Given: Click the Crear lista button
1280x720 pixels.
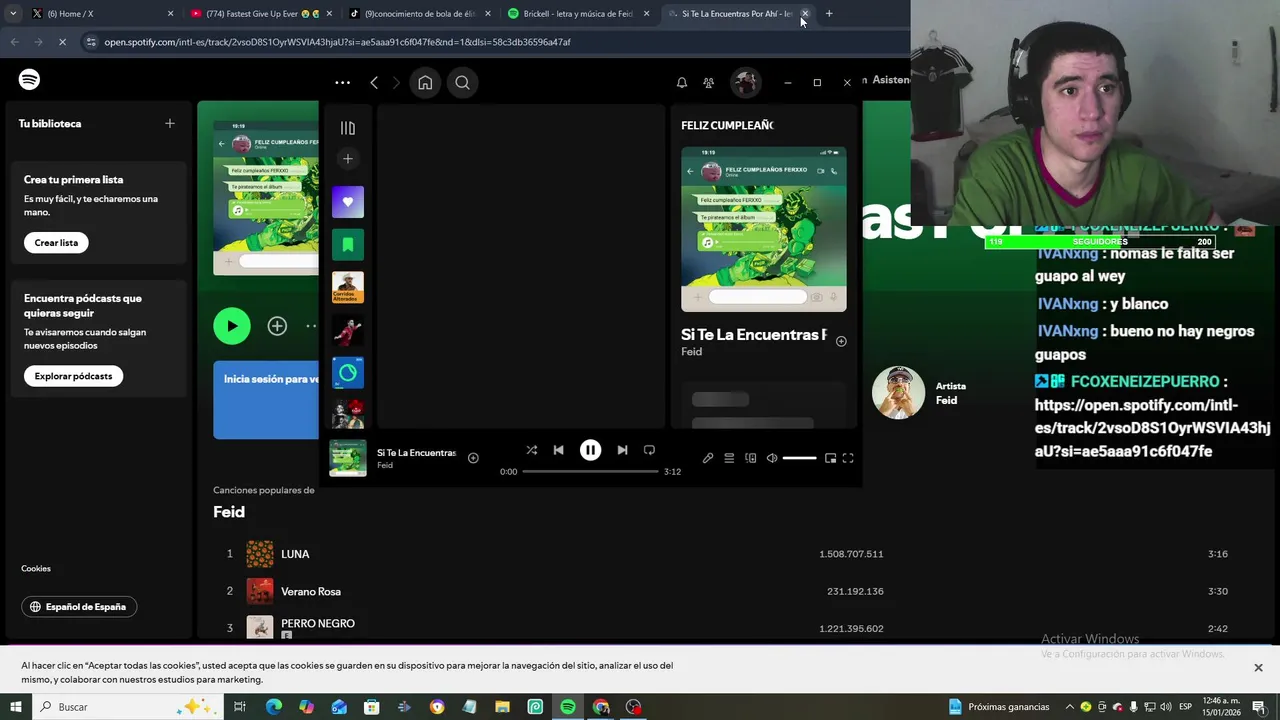Looking at the screenshot, I should point(56,242).
